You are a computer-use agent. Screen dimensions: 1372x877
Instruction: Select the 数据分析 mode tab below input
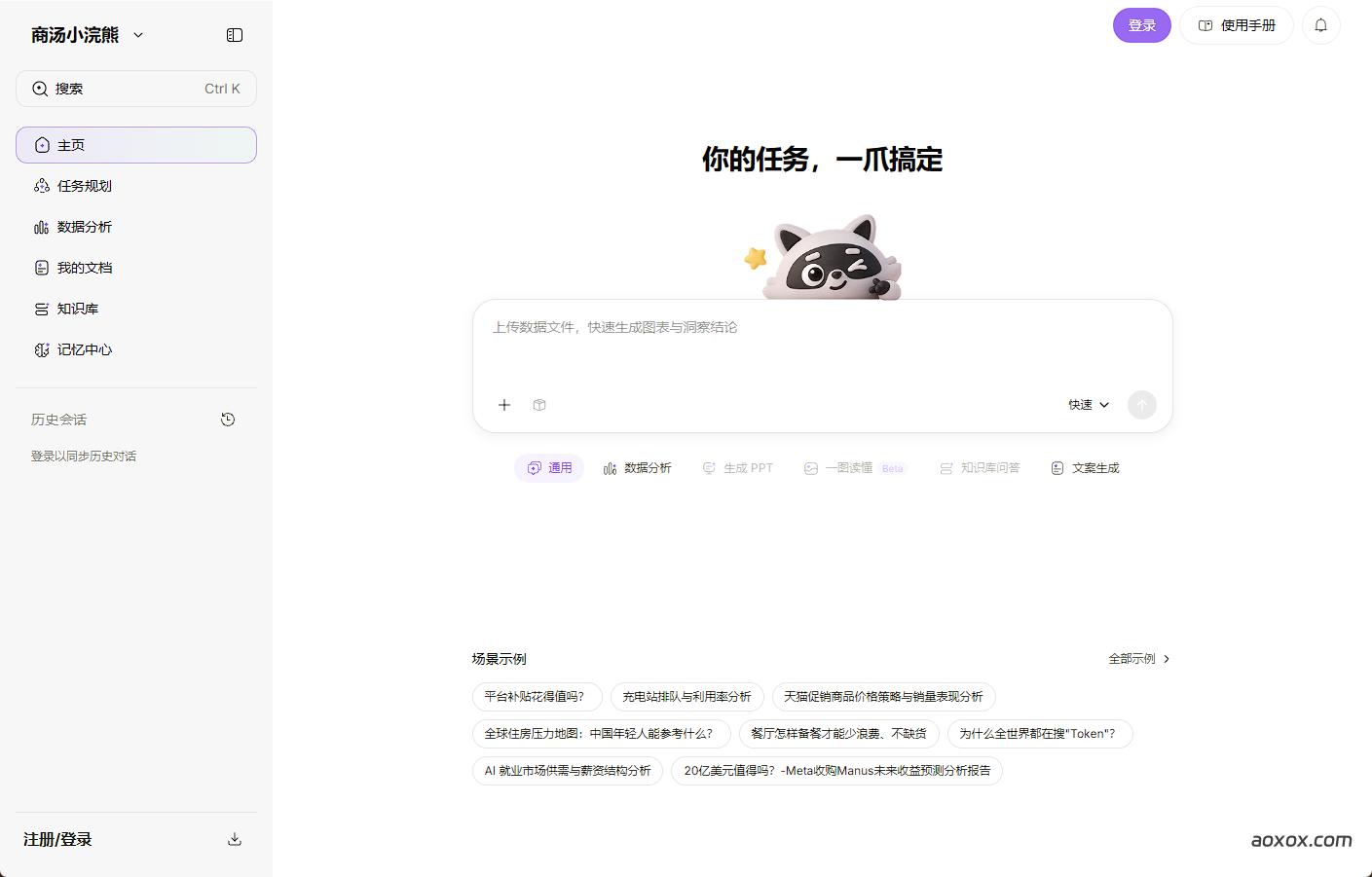click(638, 468)
